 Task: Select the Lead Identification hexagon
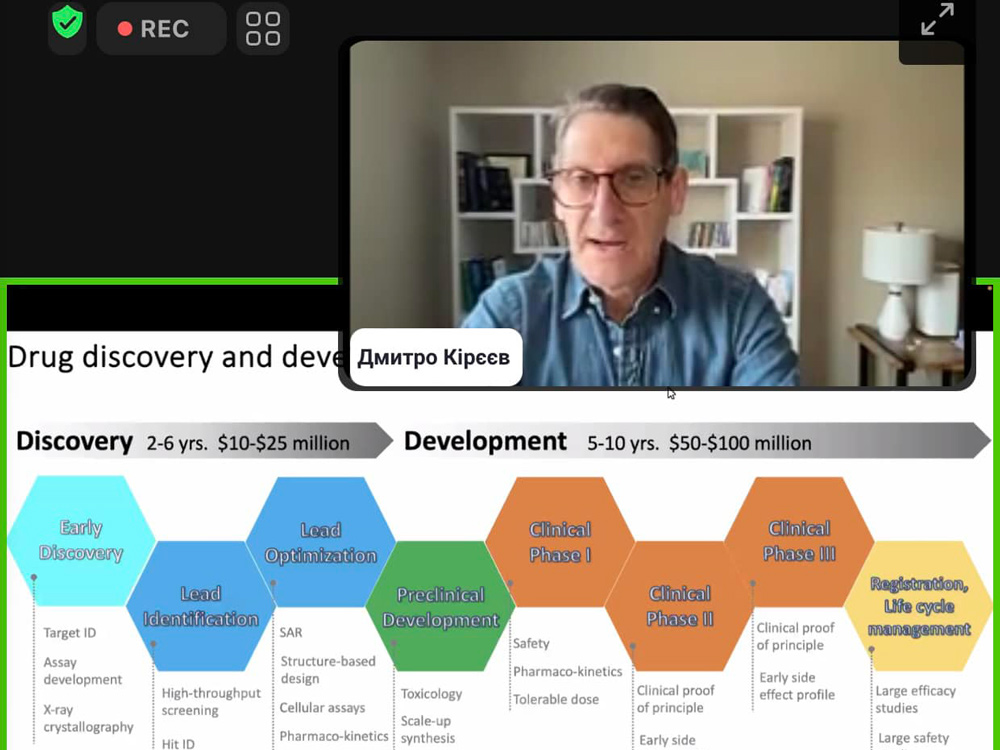pyautogui.click(x=200, y=606)
